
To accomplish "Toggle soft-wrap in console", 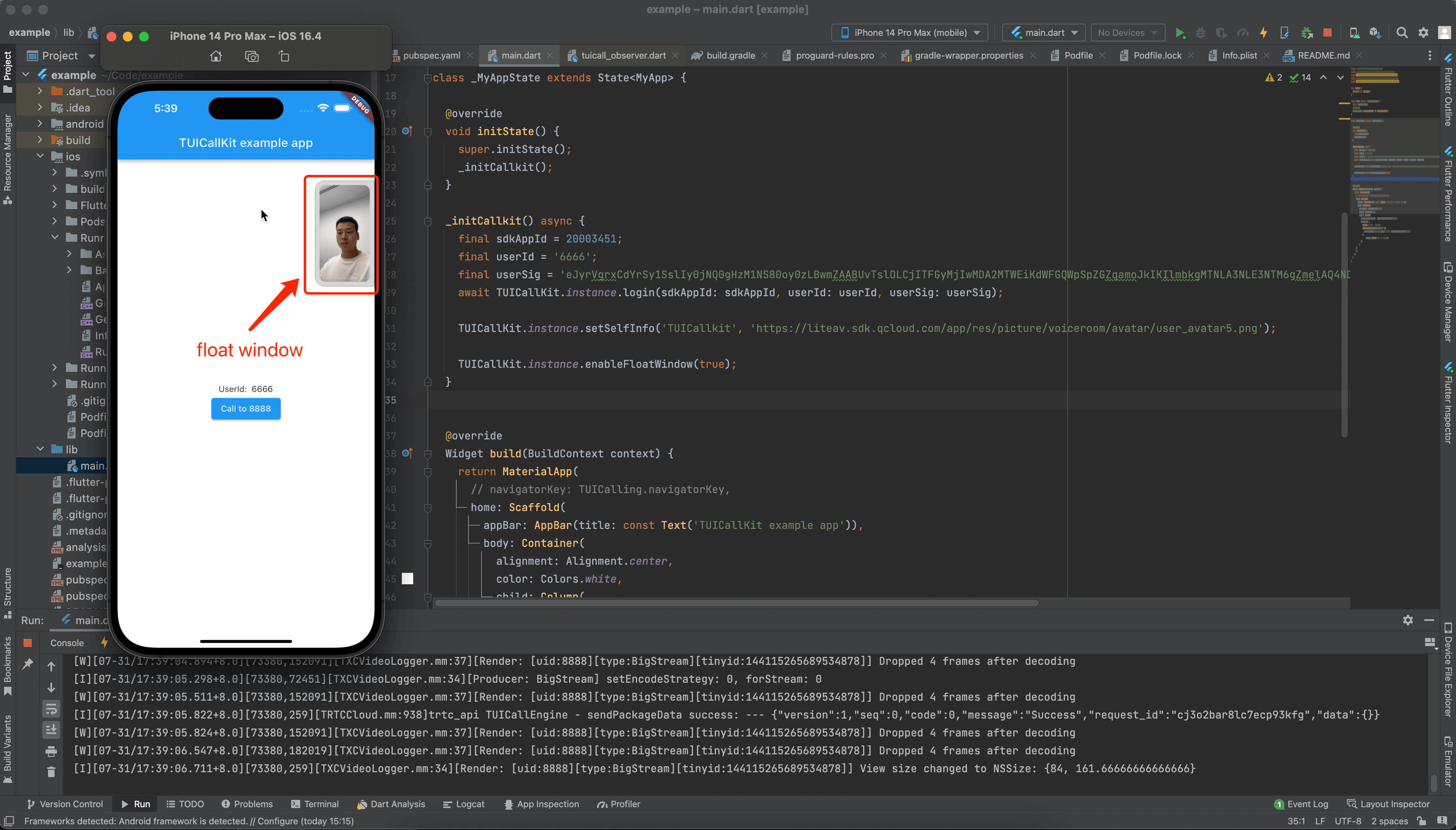I will coord(51,709).
